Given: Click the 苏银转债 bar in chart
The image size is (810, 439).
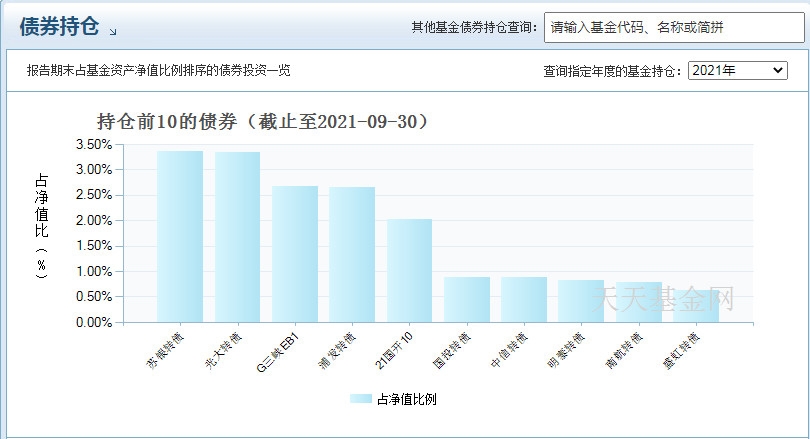Looking at the screenshot, I should [180, 237].
